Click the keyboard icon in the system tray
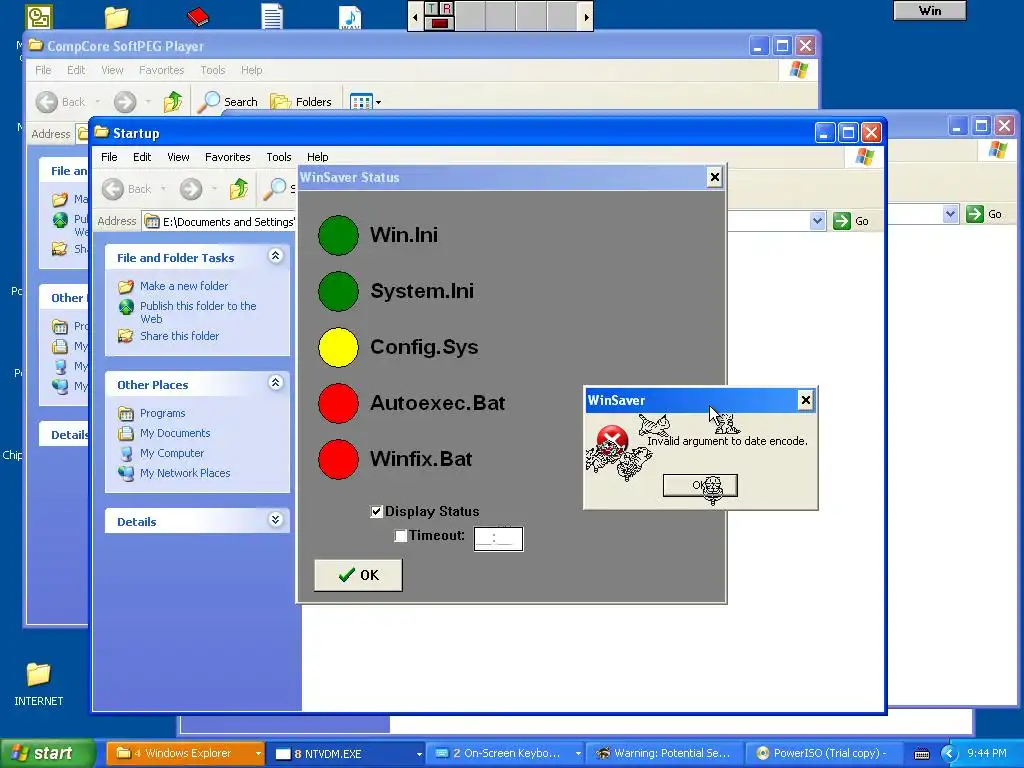The image size is (1024, 768). 921,754
